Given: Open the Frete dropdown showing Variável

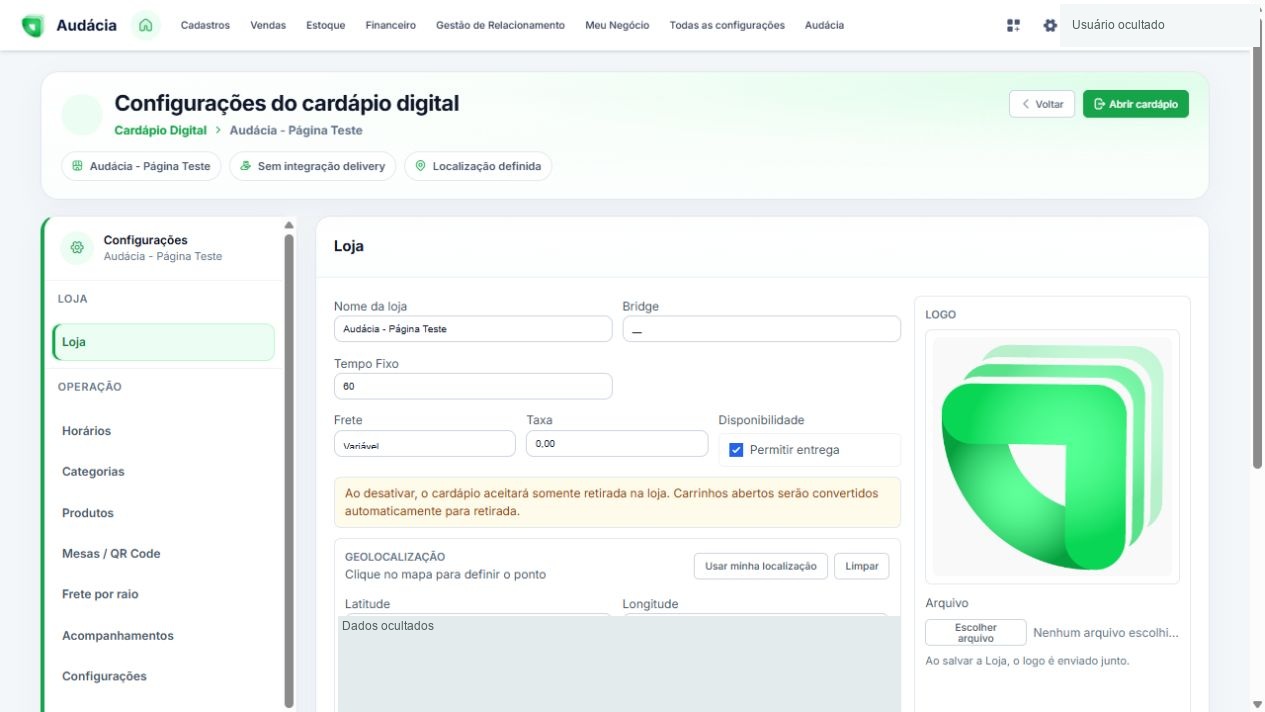Looking at the screenshot, I should pos(425,444).
